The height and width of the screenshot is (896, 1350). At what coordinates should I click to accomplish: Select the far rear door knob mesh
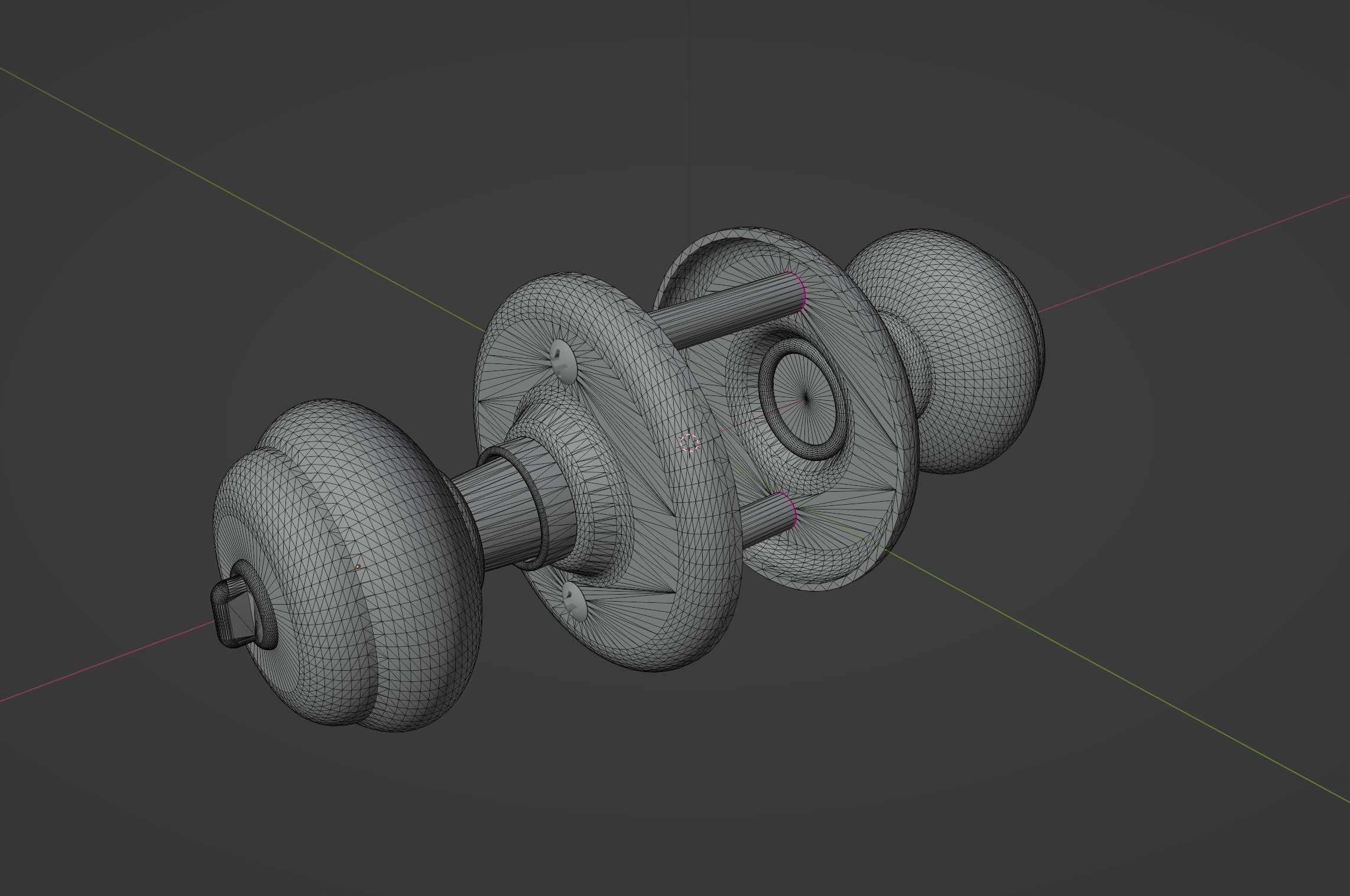[952, 350]
